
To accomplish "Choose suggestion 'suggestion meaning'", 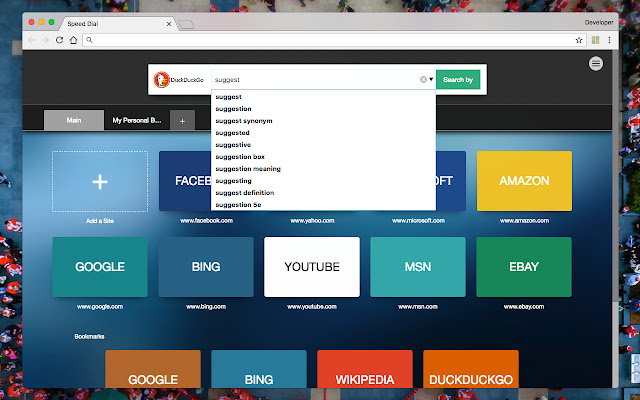I will click(x=323, y=169).
